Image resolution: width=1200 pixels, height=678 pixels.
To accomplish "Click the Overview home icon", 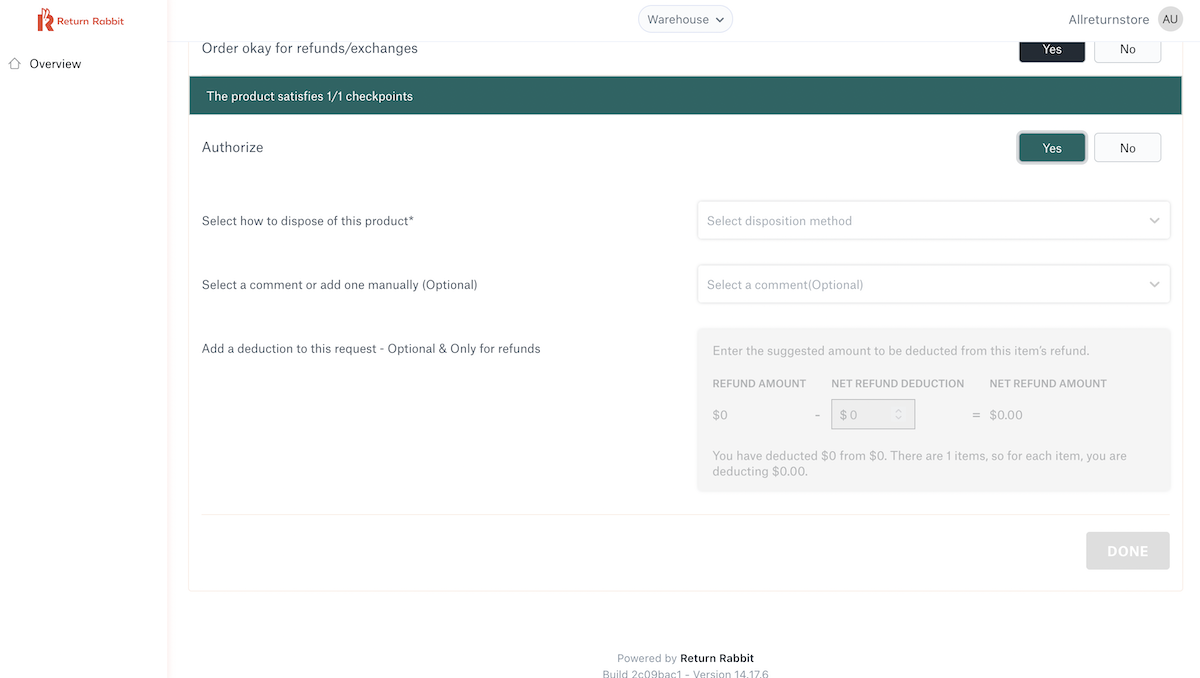I will tap(14, 64).
